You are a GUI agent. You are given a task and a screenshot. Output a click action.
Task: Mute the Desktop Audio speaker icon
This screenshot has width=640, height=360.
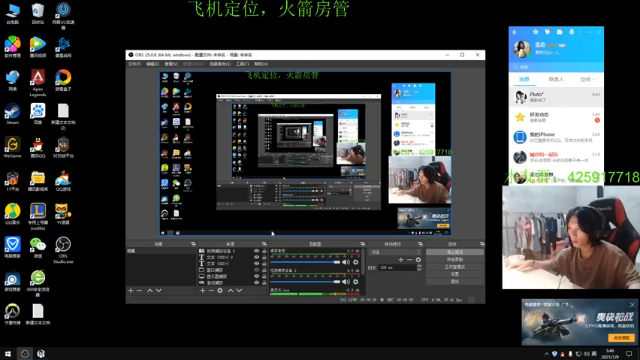click(346, 262)
